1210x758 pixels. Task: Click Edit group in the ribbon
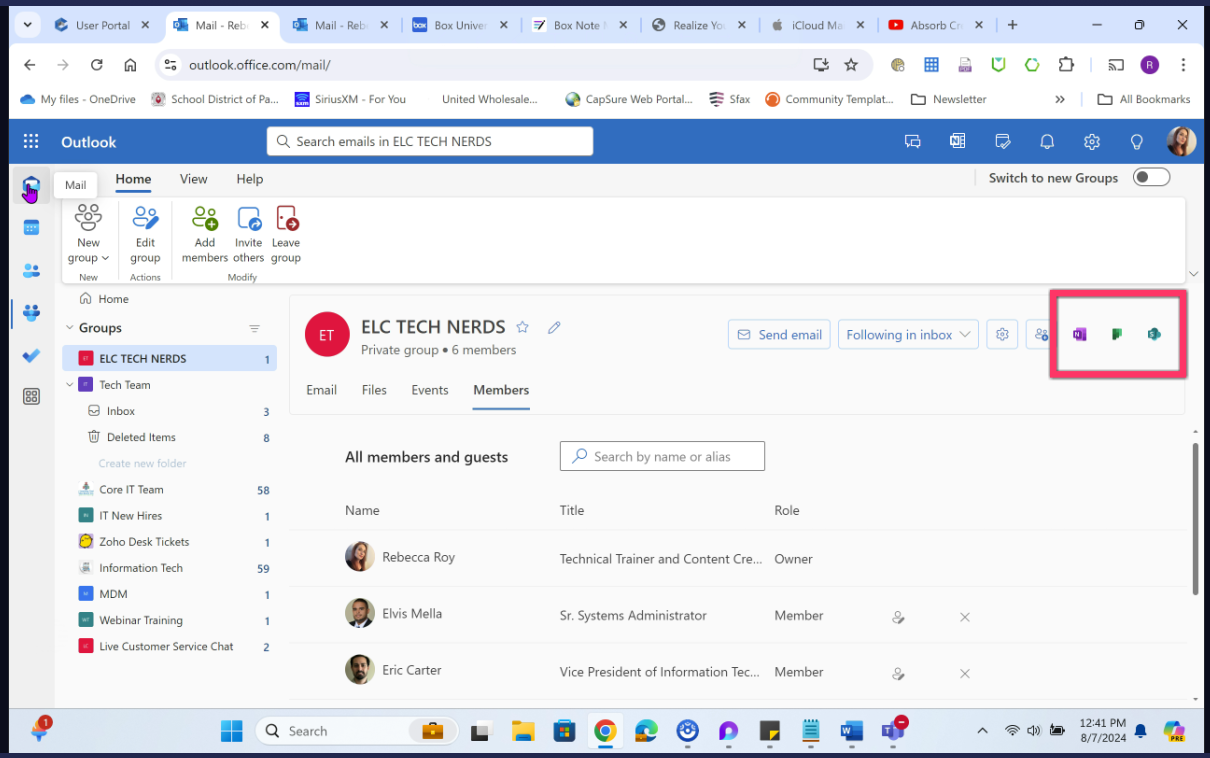[145, 234]
